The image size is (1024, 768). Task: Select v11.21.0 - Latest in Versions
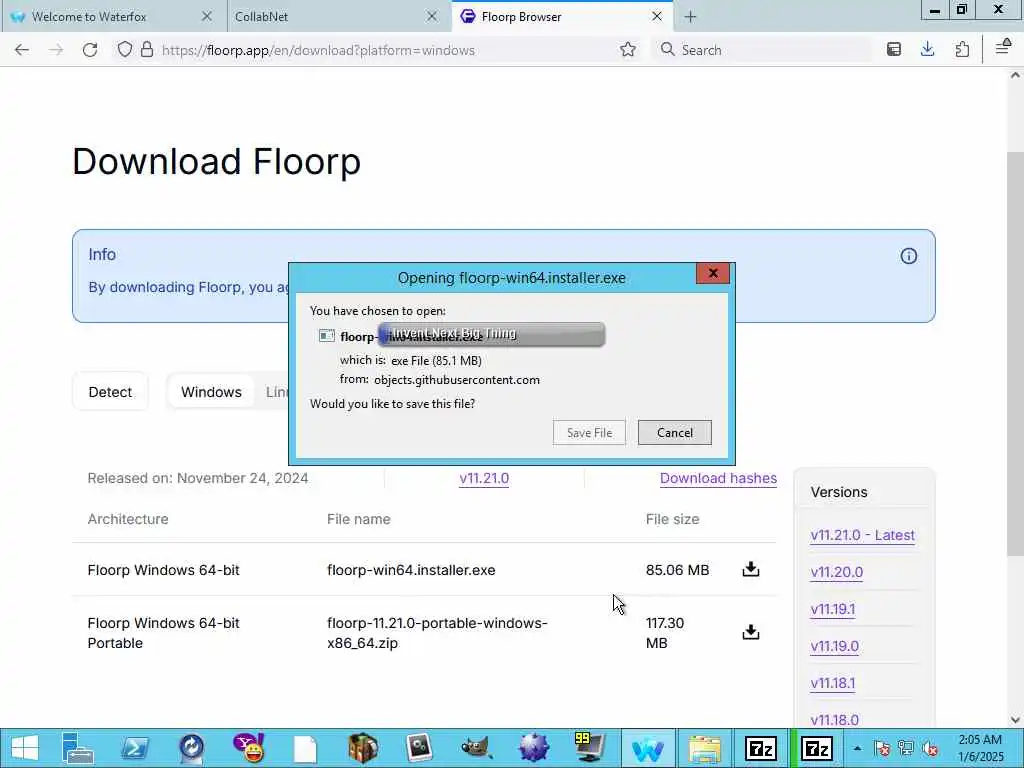point(863,535)
